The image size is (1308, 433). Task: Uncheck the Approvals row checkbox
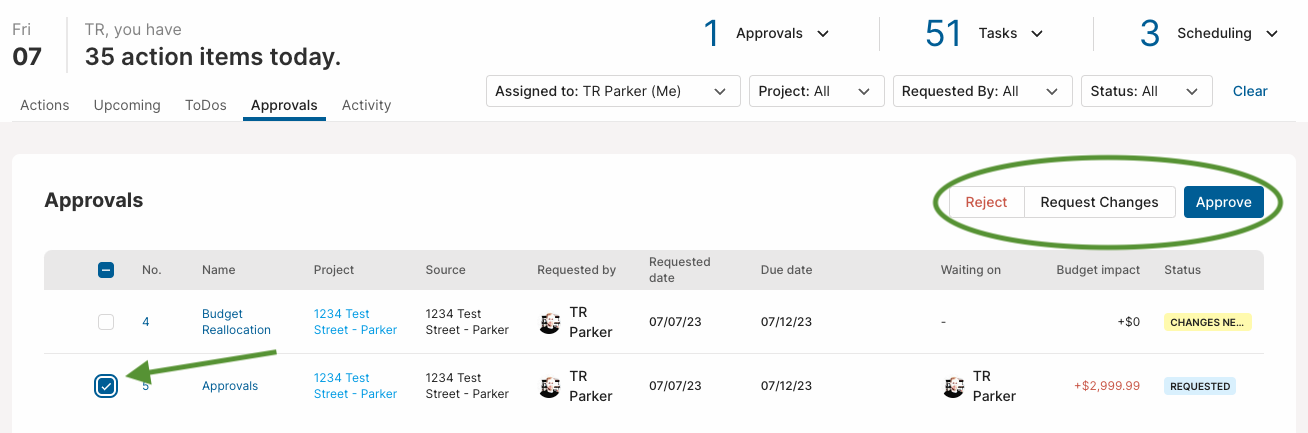click(106, 386)
